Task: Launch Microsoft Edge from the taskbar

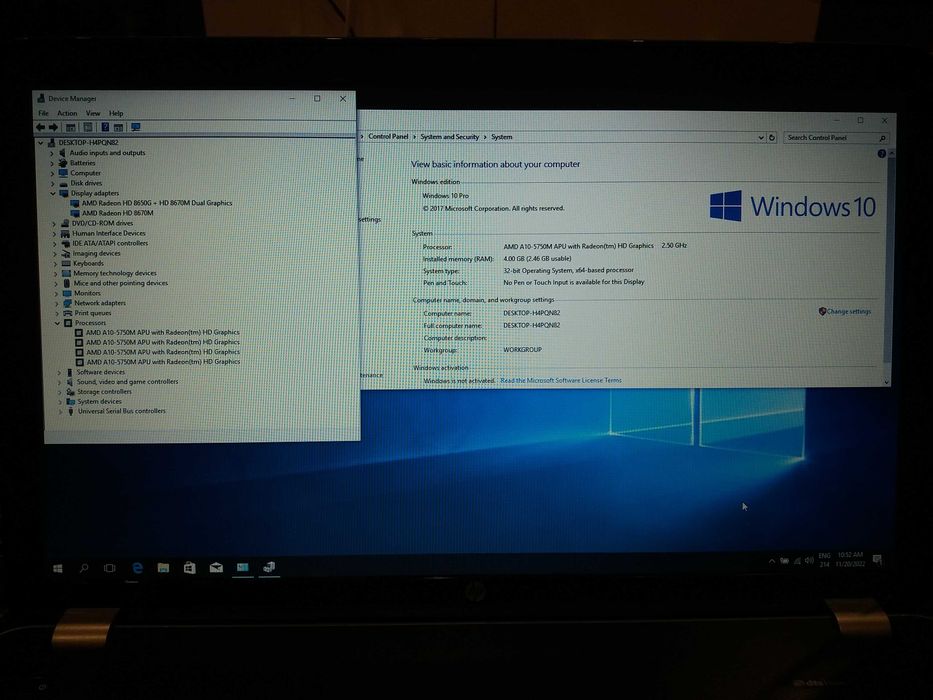Action: (x=137, y=568)
